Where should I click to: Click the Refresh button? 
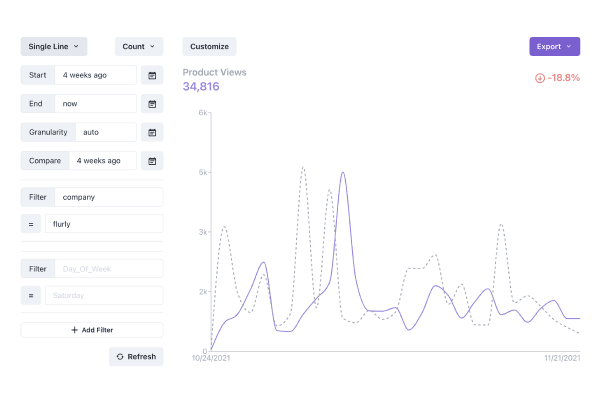pos(136,356)
